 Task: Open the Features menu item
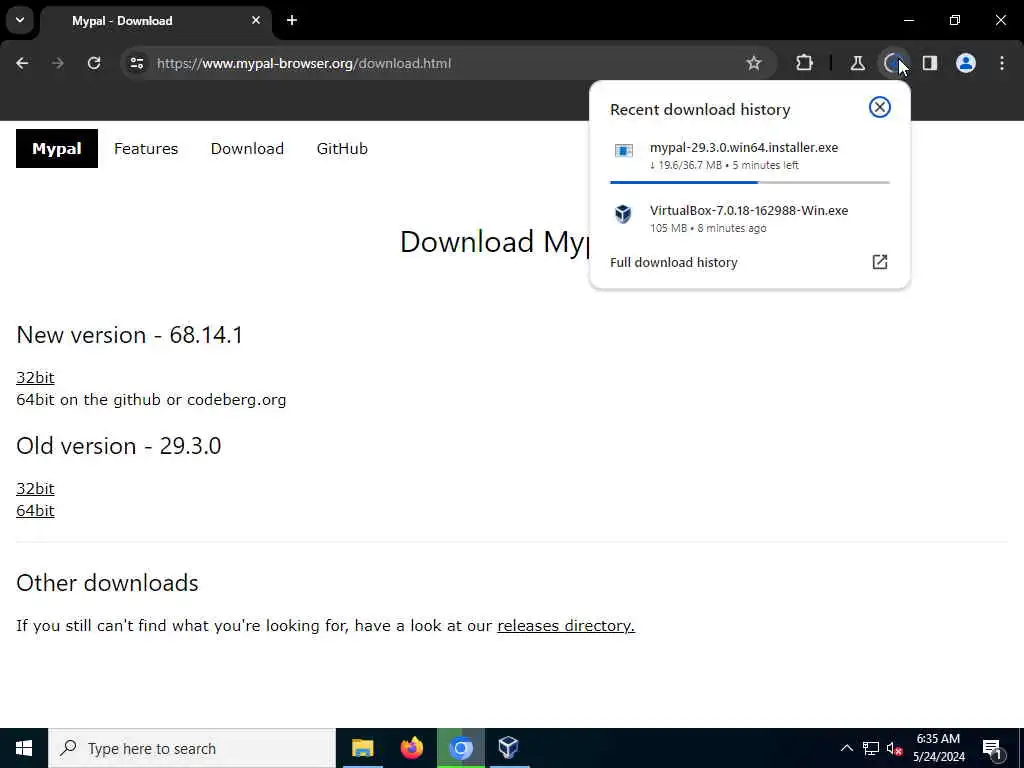(x=146, y=148)
